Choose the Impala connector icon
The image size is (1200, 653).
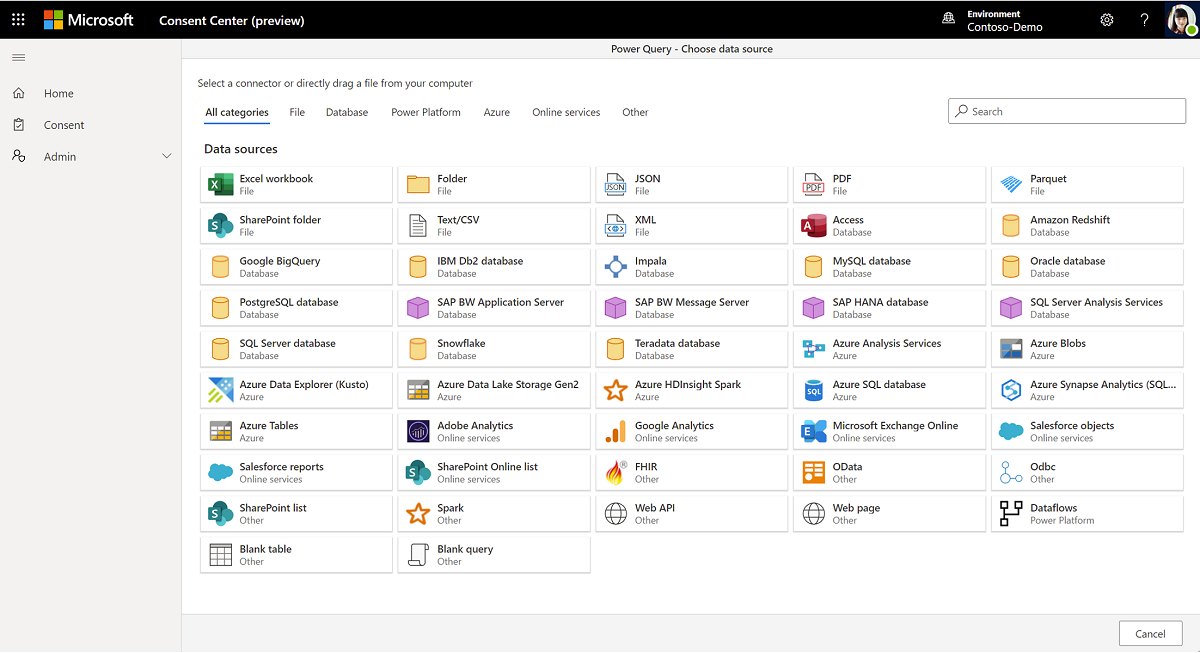(616, 267)
